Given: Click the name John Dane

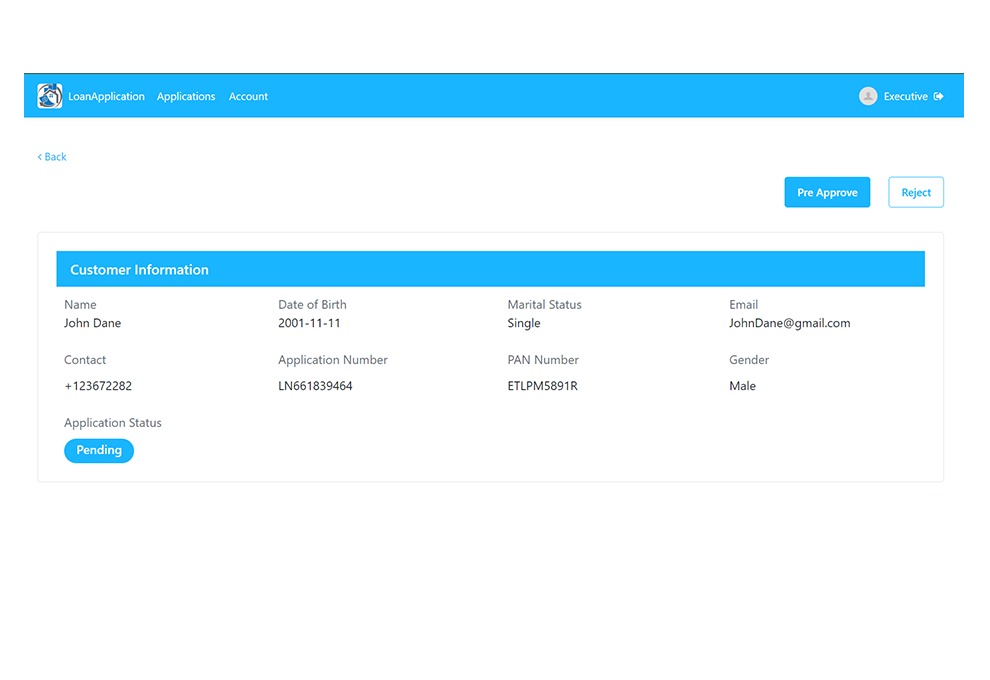Looking at the screenshot, I should [92, 323].
